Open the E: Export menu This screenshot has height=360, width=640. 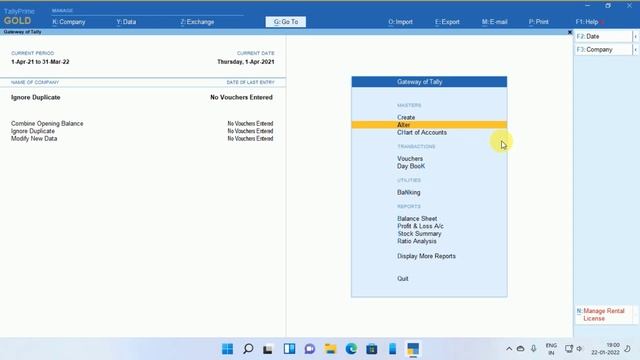(x=447, y=22)
